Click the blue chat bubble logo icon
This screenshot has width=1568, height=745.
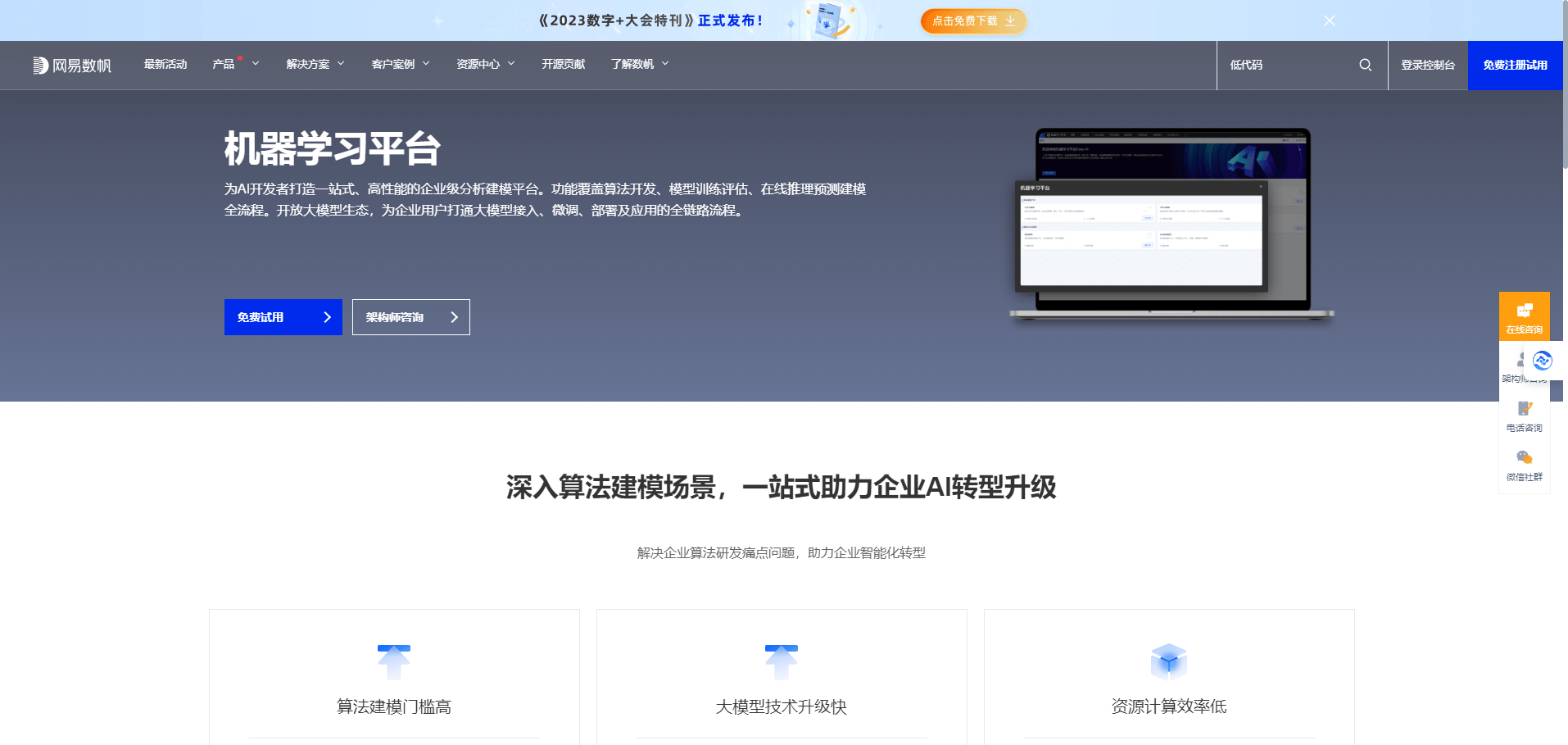(x=1543, y=360)
